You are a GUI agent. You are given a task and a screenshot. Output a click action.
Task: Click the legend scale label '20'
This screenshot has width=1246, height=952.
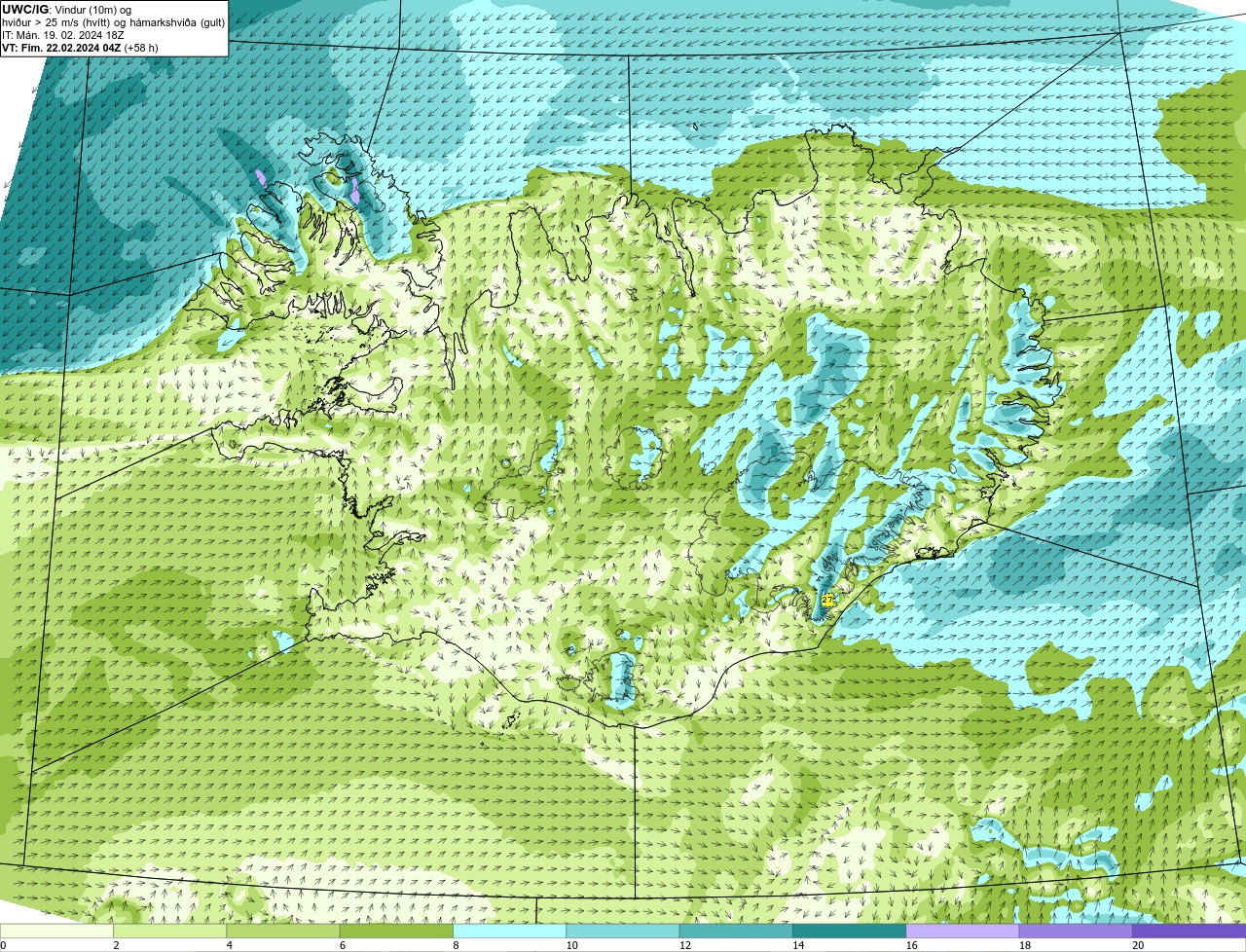click(1137, 945)
